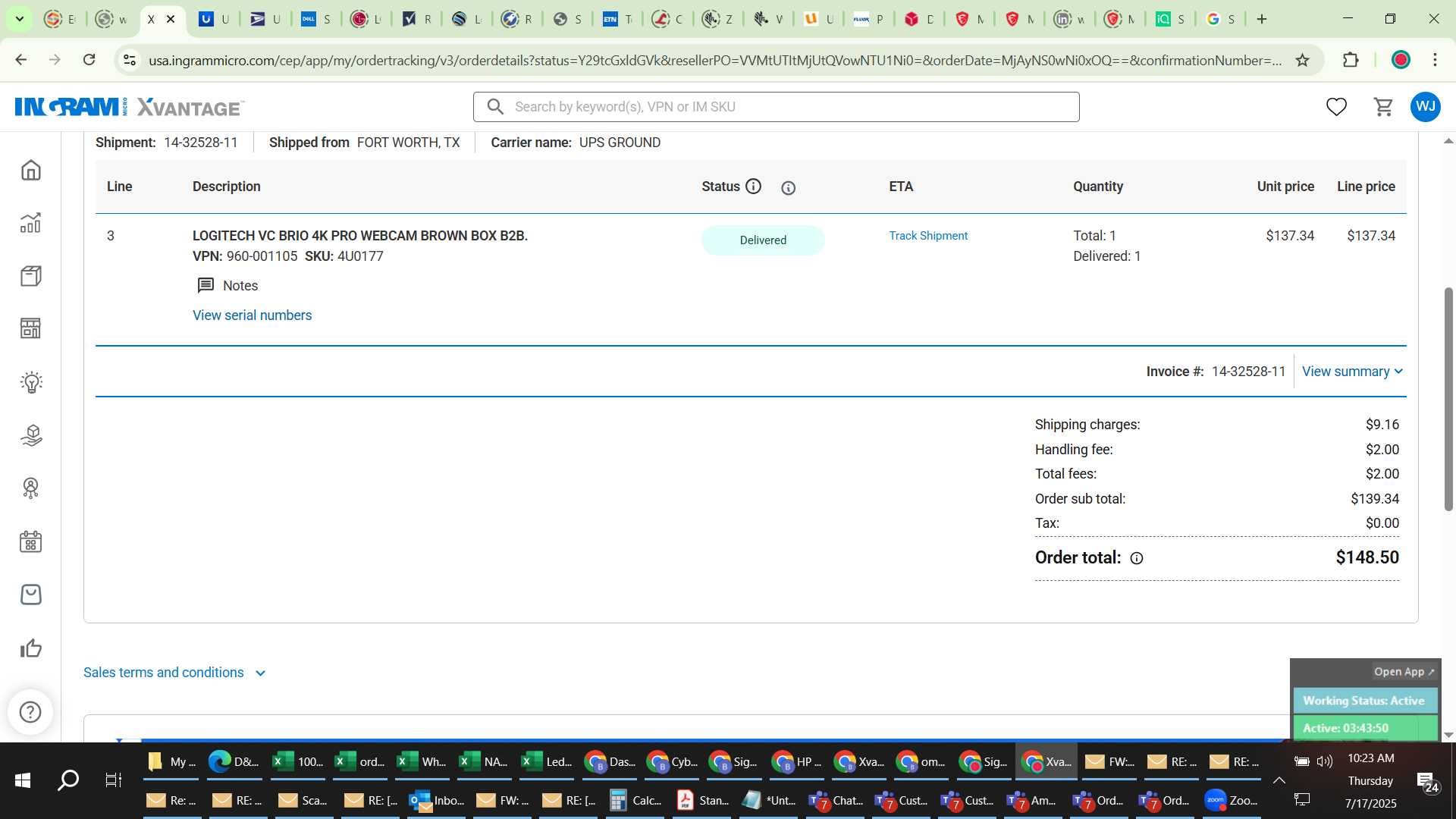Click the Track Shipment link
The image size is (1456, 819).
[928, 236]
